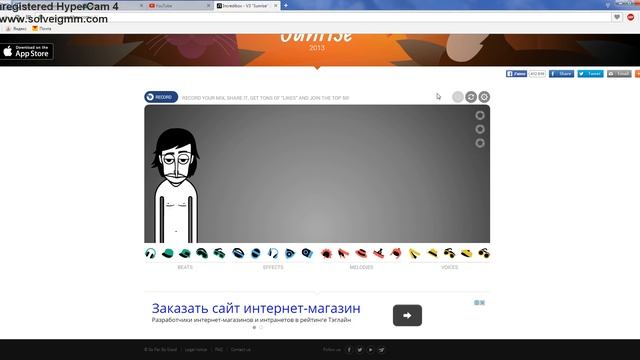This screenshot has height=360, width=640.
Task: Open the FAQ footer link
Action: [219, 349]
